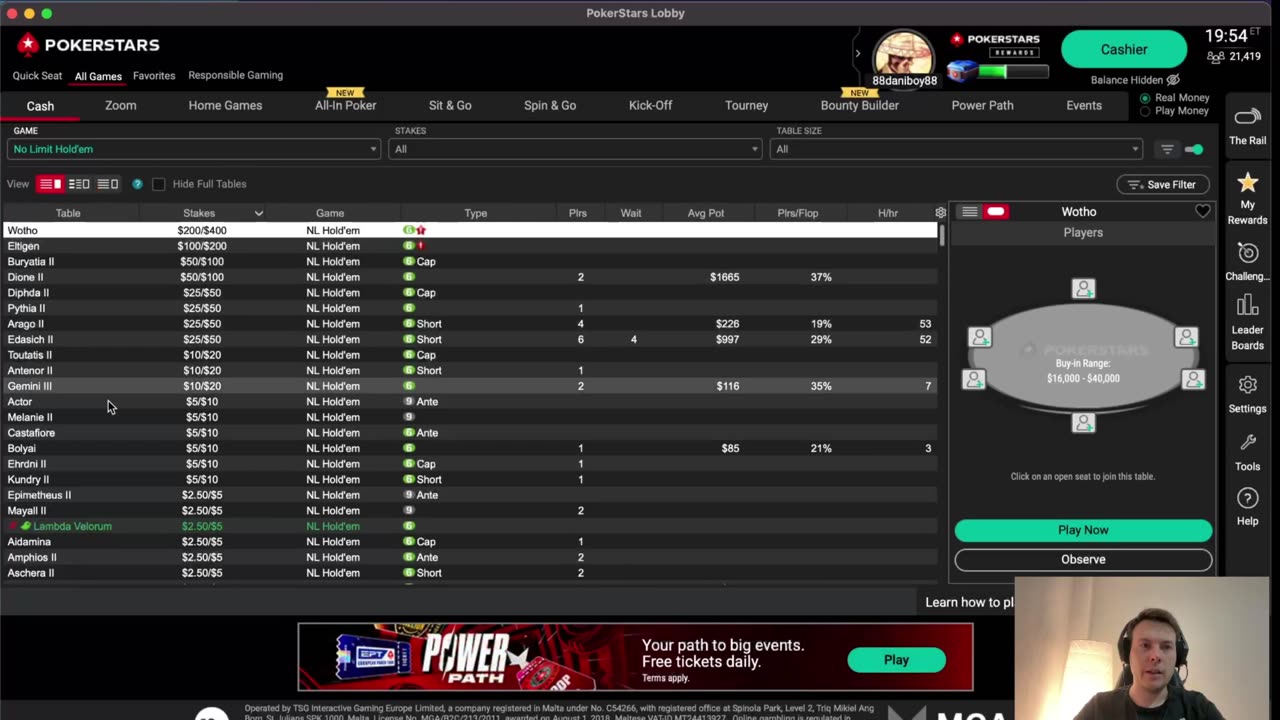Open the filter options icon
Viewport: 1280px width, 720px height.
pyautogui.click(x=1167, y=149)
